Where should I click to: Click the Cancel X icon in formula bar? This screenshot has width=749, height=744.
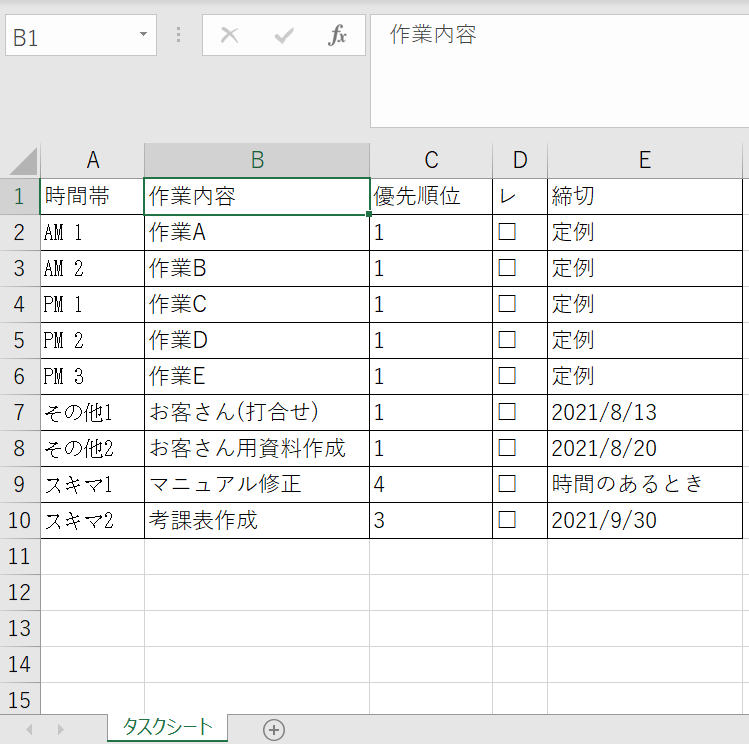(x=230, y=35)
